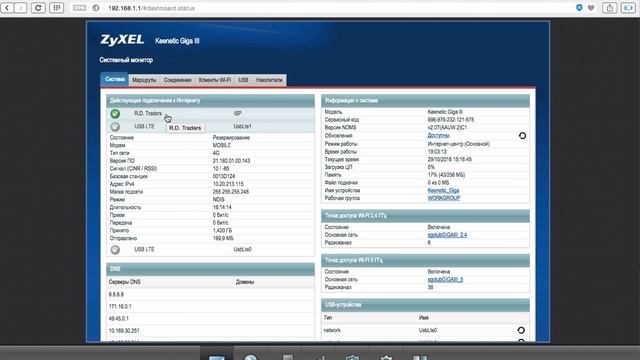The height and width of the screenshot is (360, 640).
Task: Click DNS server entry 49.45.0.1
Action: (119, 319)
